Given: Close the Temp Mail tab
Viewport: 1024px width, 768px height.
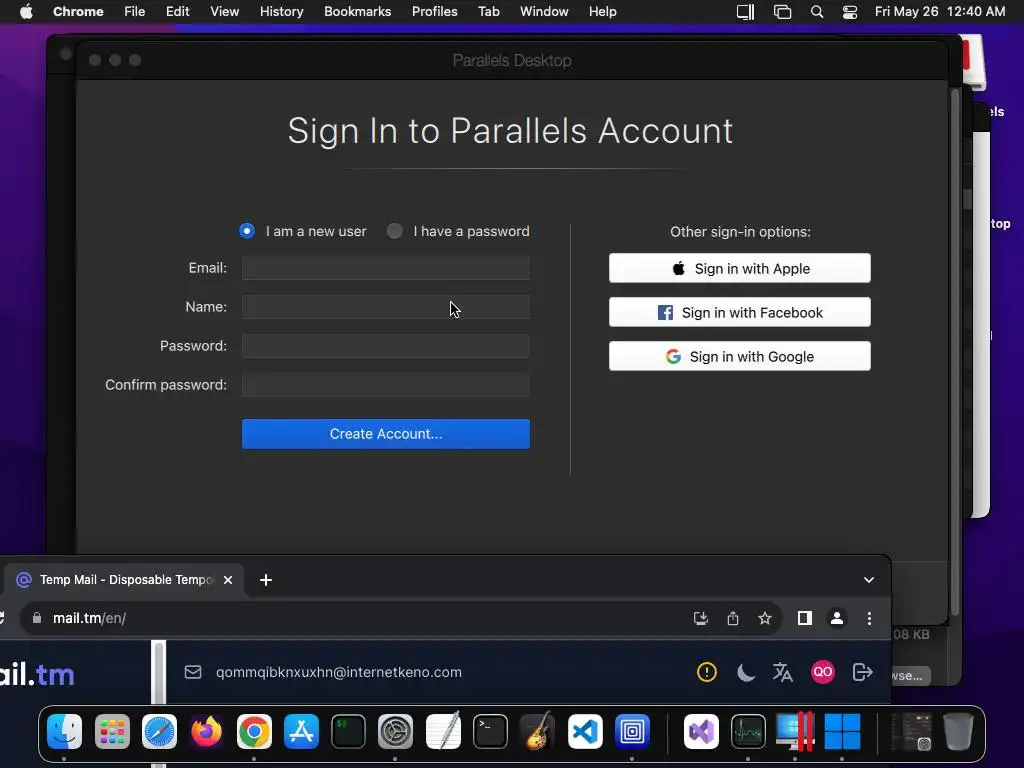Looking at the screenshot, I should tap(228, 580).
